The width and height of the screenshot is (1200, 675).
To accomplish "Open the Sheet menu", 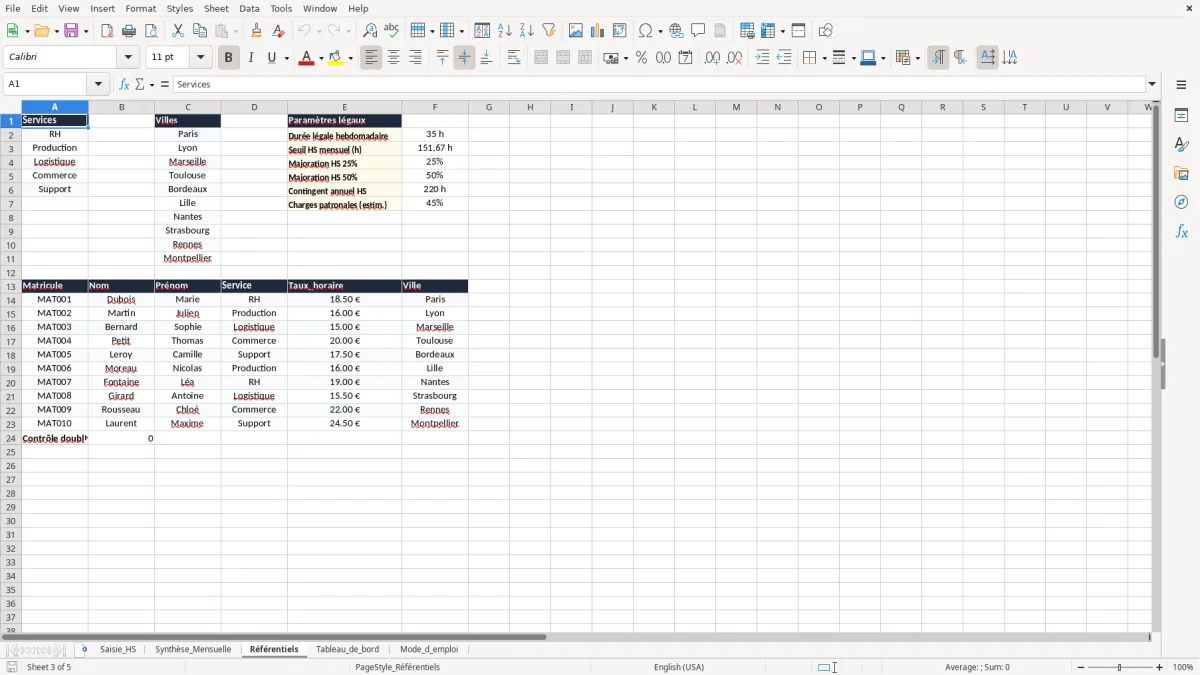I will [x=216, y=8].
